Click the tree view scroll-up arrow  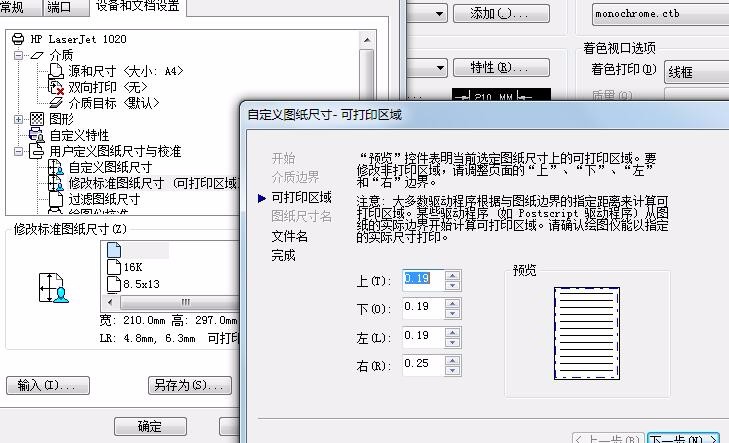pyautogui.click(x=367, y=40)
